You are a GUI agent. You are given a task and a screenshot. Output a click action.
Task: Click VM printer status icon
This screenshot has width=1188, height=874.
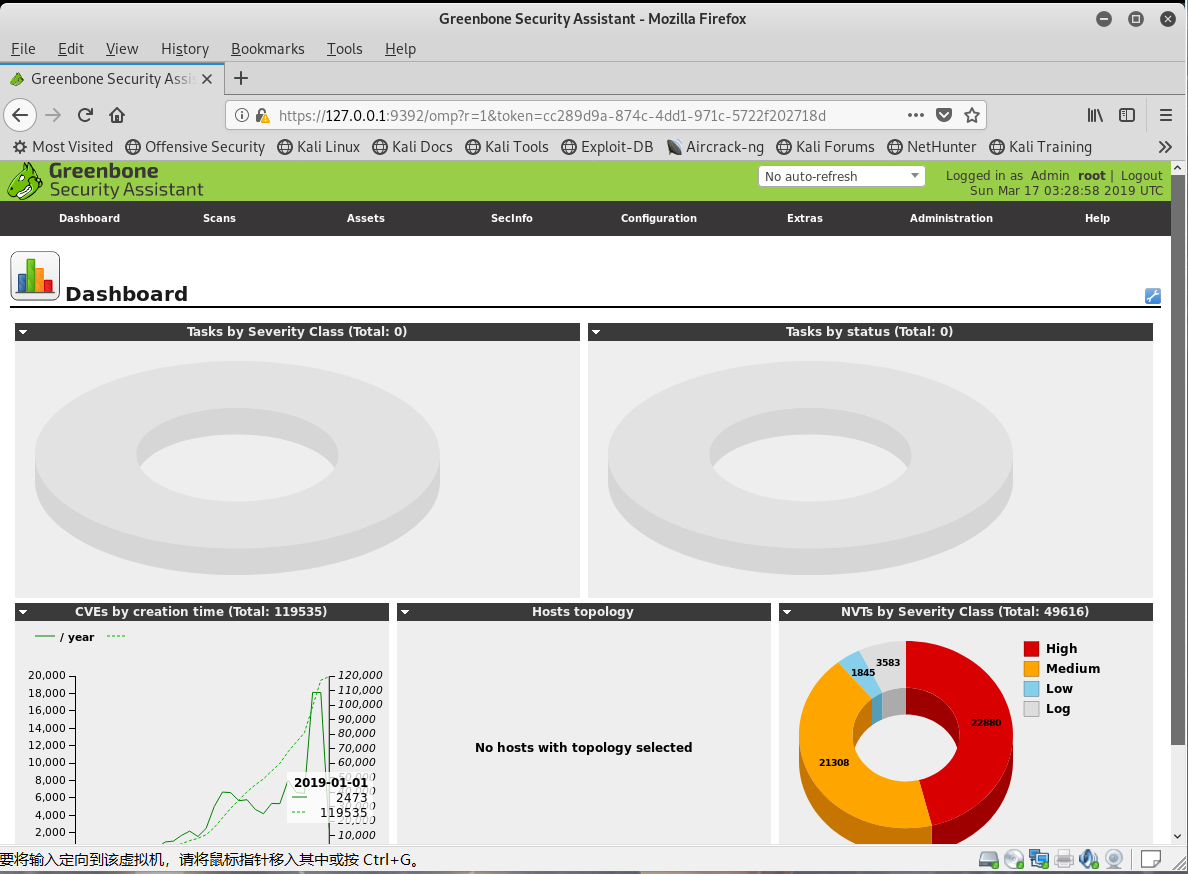(x=1064, y=859)
